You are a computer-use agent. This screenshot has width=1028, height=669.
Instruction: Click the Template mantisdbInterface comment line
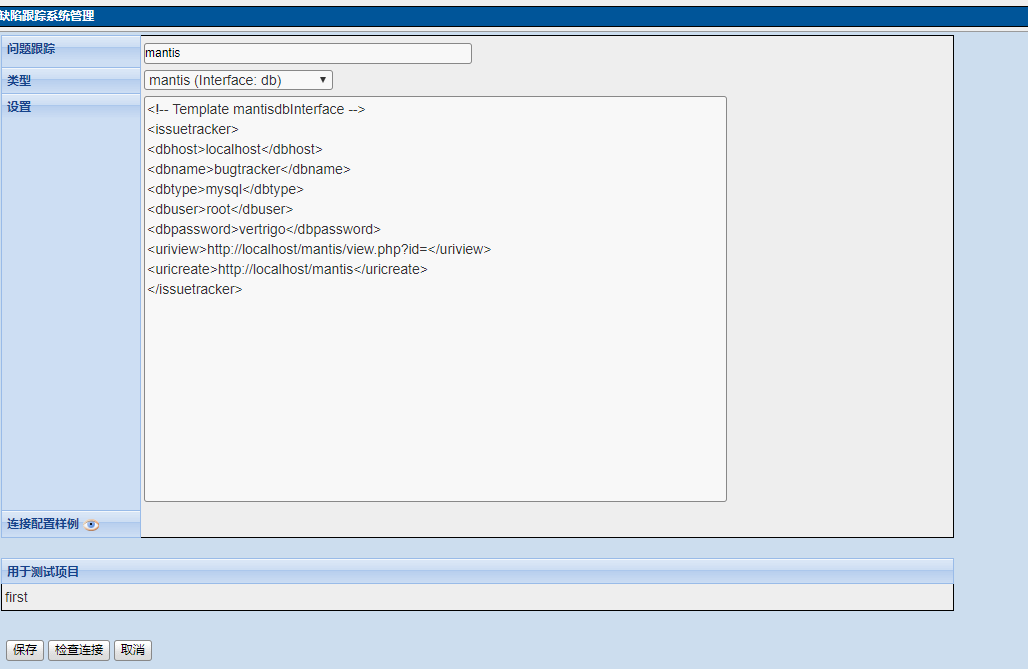click(256, 109)
